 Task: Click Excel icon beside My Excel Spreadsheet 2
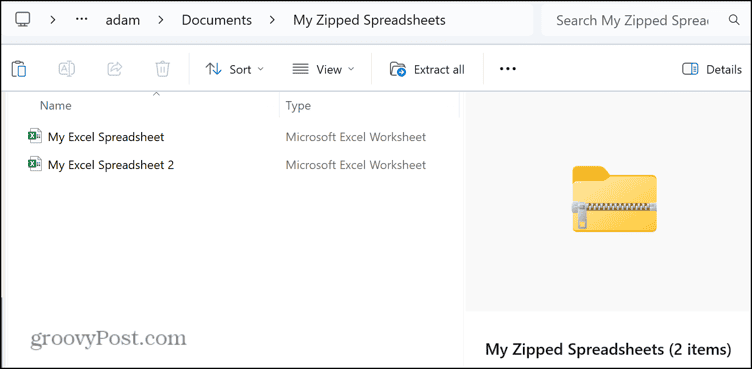35,164
